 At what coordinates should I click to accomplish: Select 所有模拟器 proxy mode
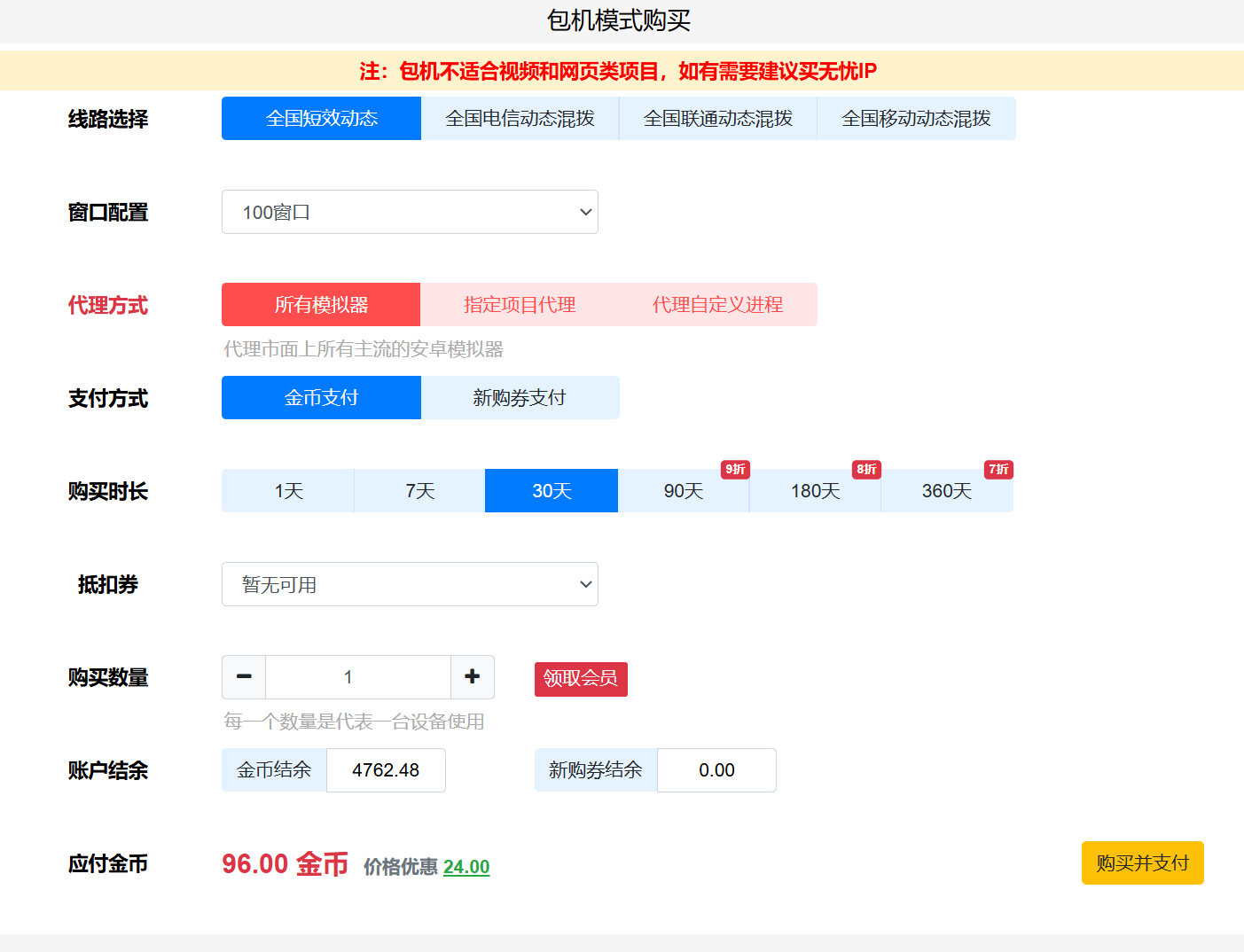(x=321, y=305)
